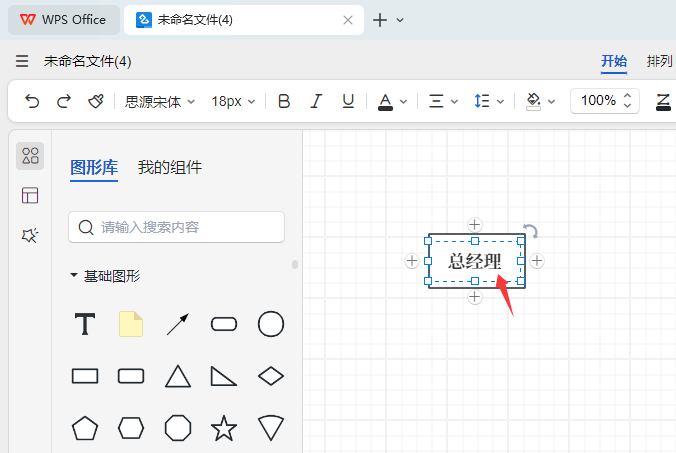Click the Undo arrow icon
The height and width of the screenshot is (453, 676).
coord(32,101)
